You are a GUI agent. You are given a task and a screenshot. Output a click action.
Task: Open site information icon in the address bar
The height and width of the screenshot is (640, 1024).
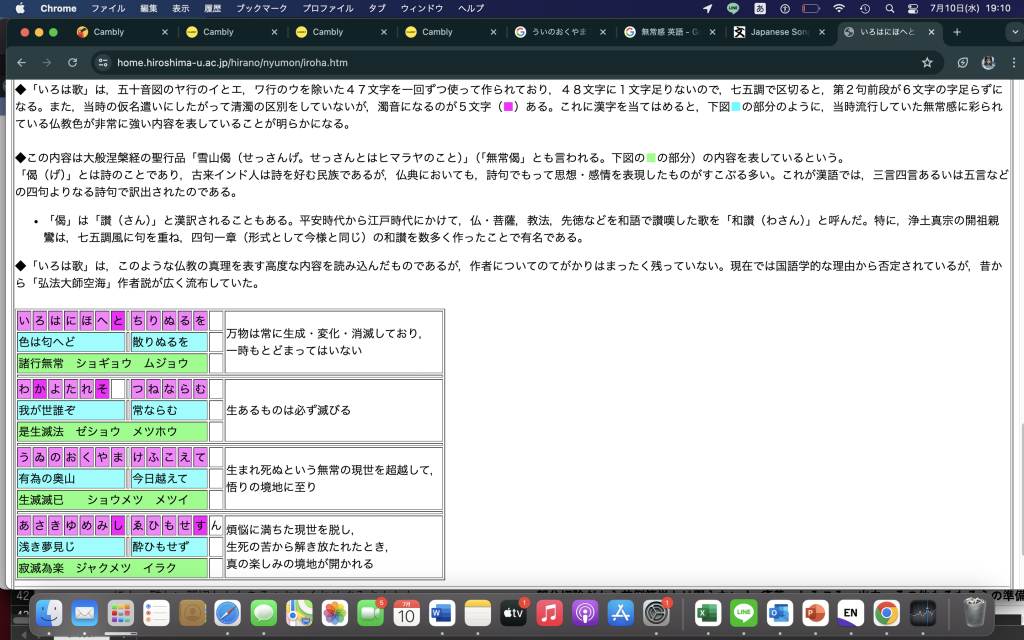pyautogui.click(x=104, y=62)
